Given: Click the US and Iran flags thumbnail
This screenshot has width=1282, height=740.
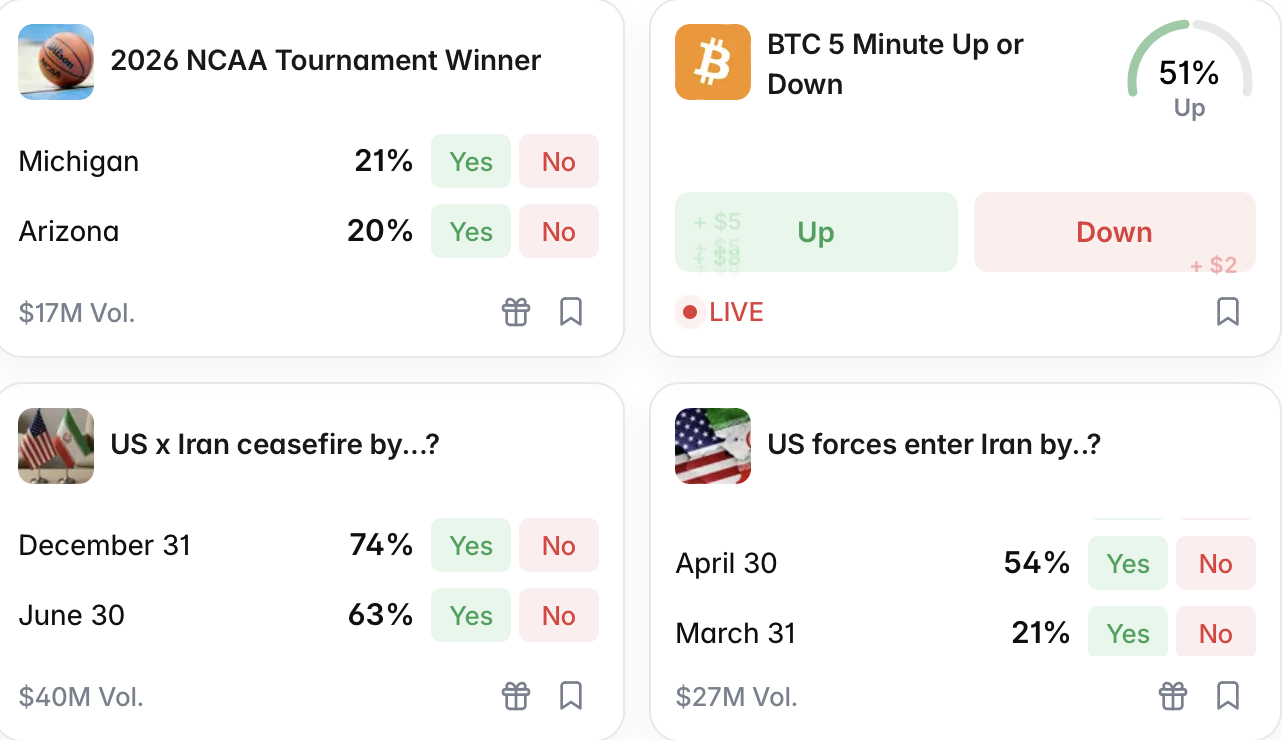Looking at the screenshot, I should point(56,446).
